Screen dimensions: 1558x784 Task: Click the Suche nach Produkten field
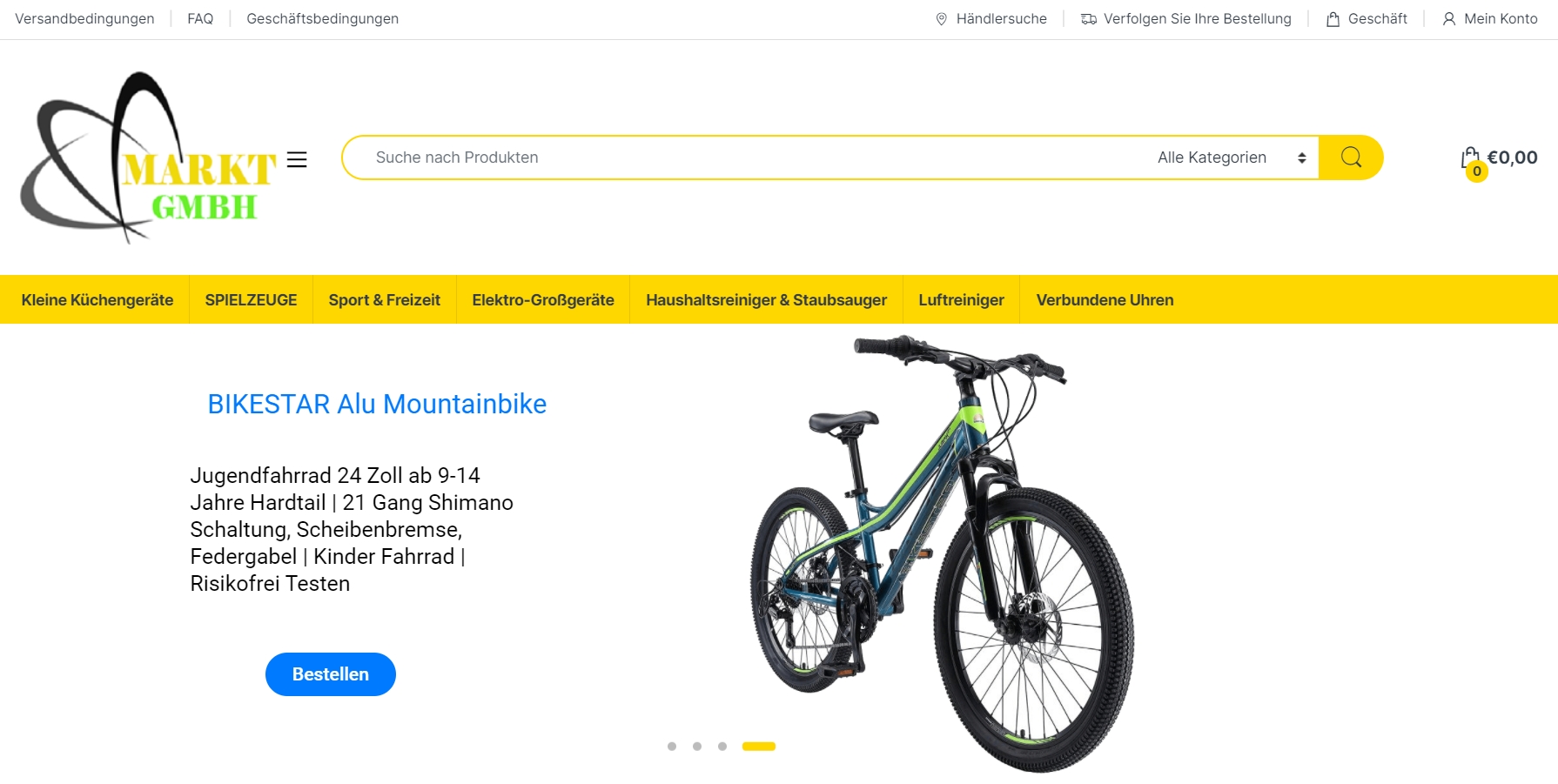click(x=749, y=157)
